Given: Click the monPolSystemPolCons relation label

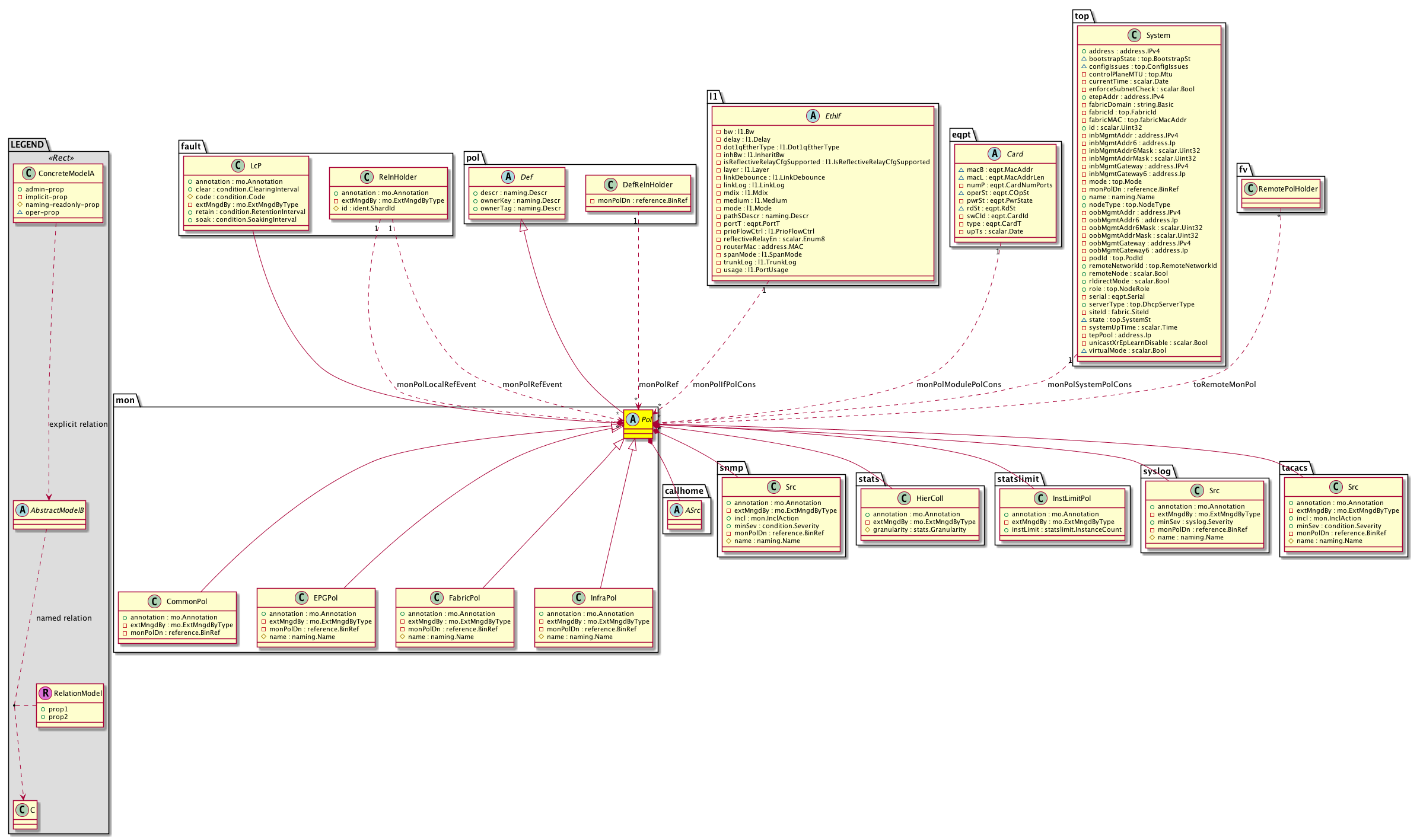Looking at the screenshot, I should pos(1089,384).
